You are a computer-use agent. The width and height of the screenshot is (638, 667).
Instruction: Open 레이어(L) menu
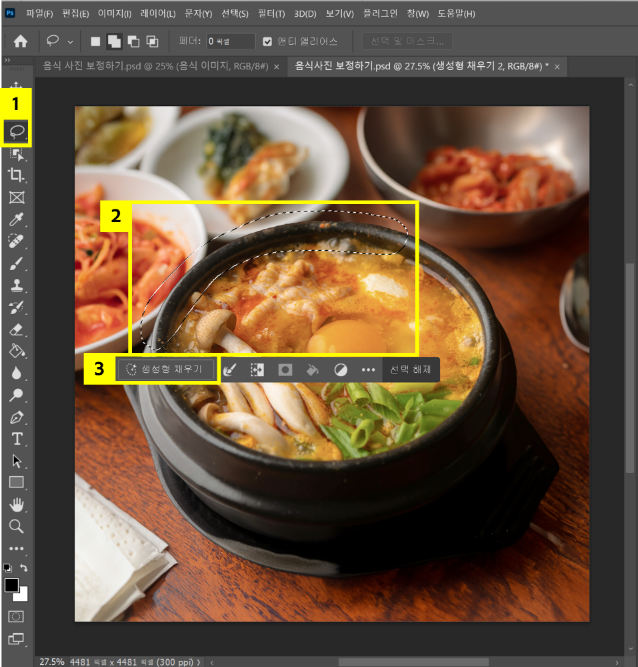(158, 14)
